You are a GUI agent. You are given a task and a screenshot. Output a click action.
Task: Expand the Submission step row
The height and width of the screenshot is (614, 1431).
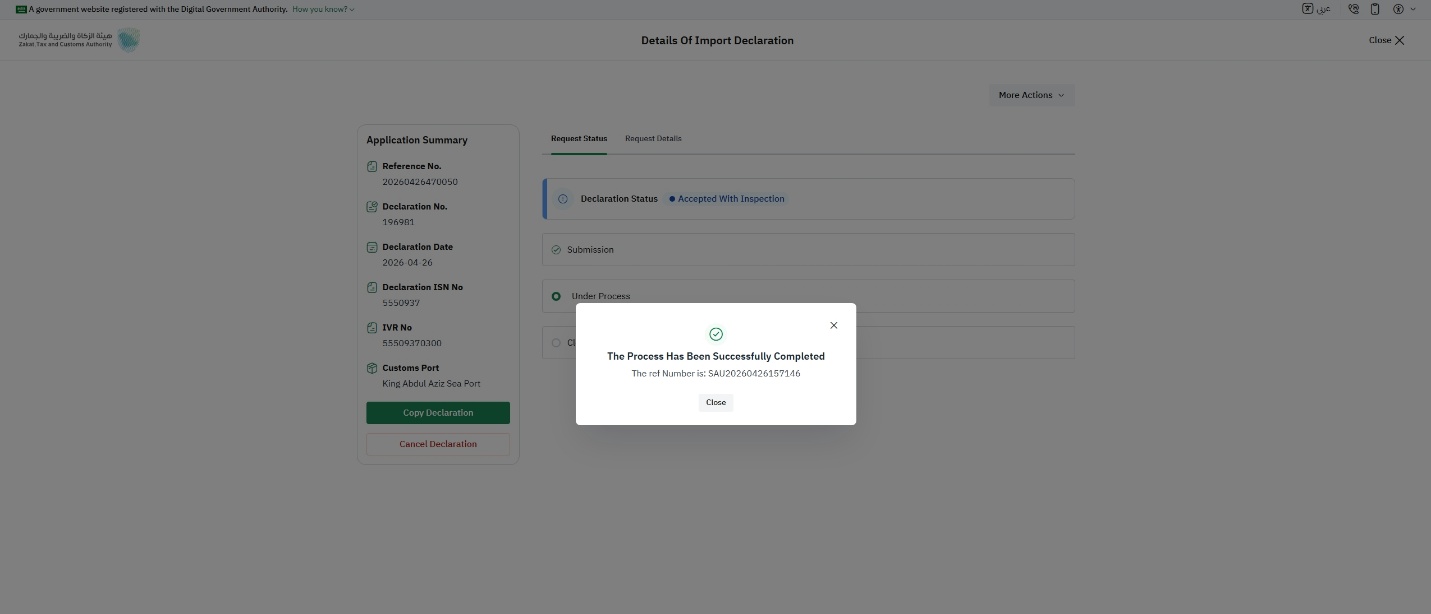(808, 250)
